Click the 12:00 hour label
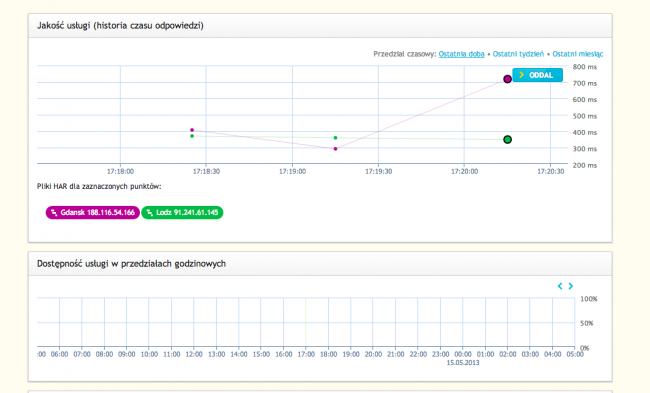650x393 pixels. [x=194, y=354]
